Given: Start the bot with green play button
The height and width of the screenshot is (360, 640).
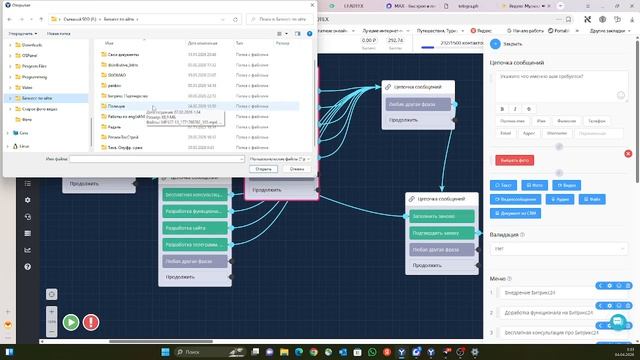Looking at the screenshot, I should coord(71,322).
